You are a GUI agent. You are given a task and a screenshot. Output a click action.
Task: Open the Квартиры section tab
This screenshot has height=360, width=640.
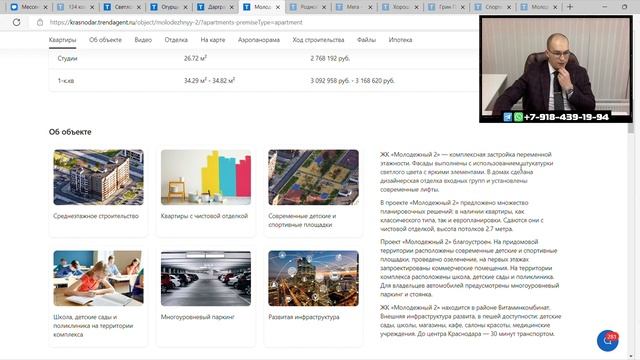click(x=62, y=40)
